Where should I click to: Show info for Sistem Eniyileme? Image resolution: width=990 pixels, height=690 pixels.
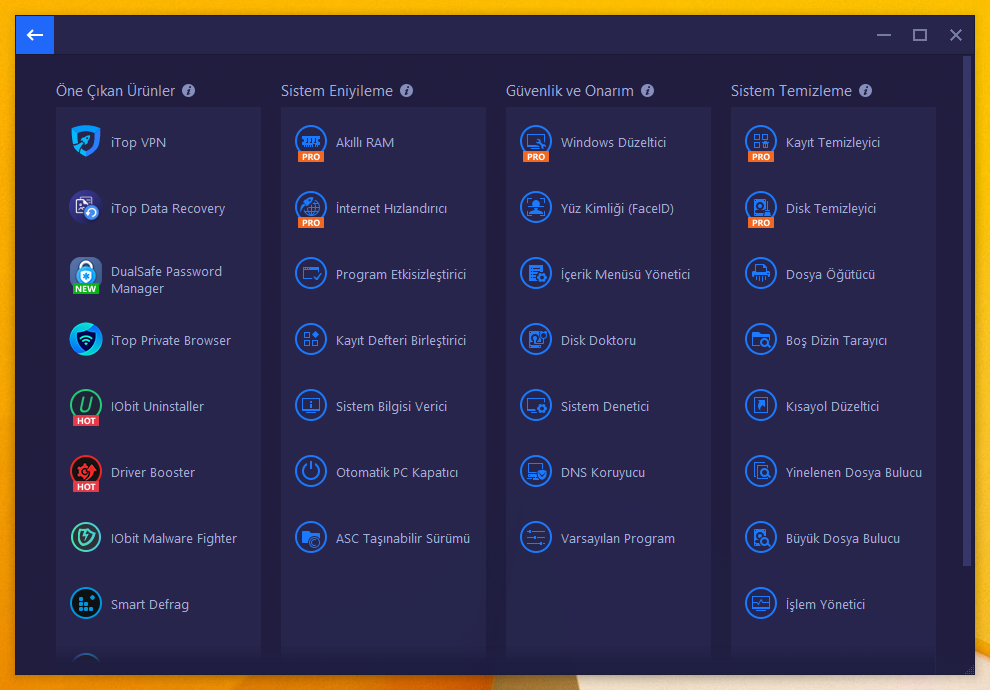(407, 91)
